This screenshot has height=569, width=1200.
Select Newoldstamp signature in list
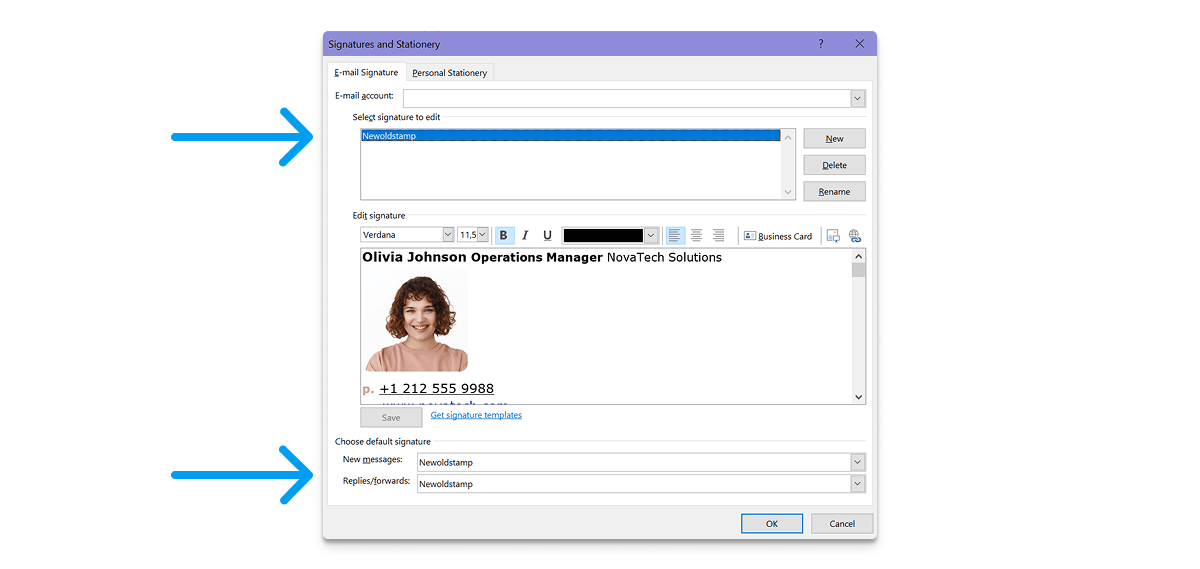[570, 136]
